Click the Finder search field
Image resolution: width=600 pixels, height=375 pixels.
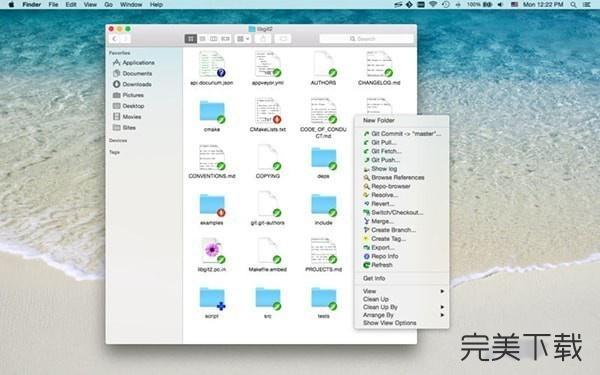point(366,39)
